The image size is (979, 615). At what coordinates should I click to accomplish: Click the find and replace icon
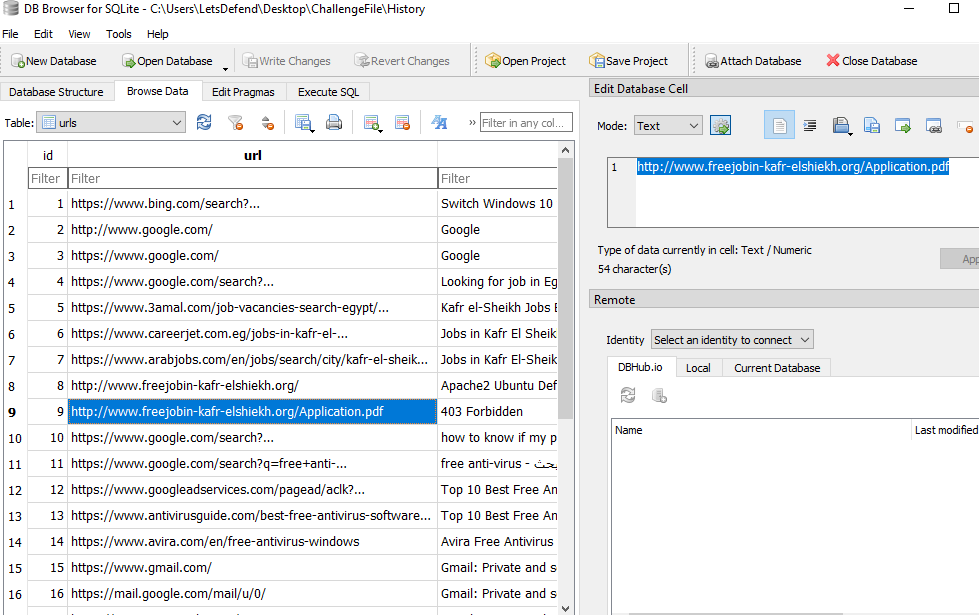point(439,123)
